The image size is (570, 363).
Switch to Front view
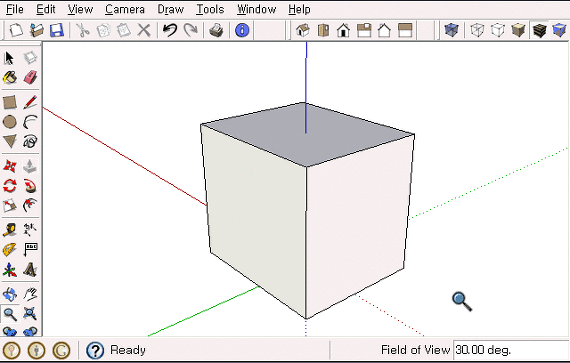343,30
